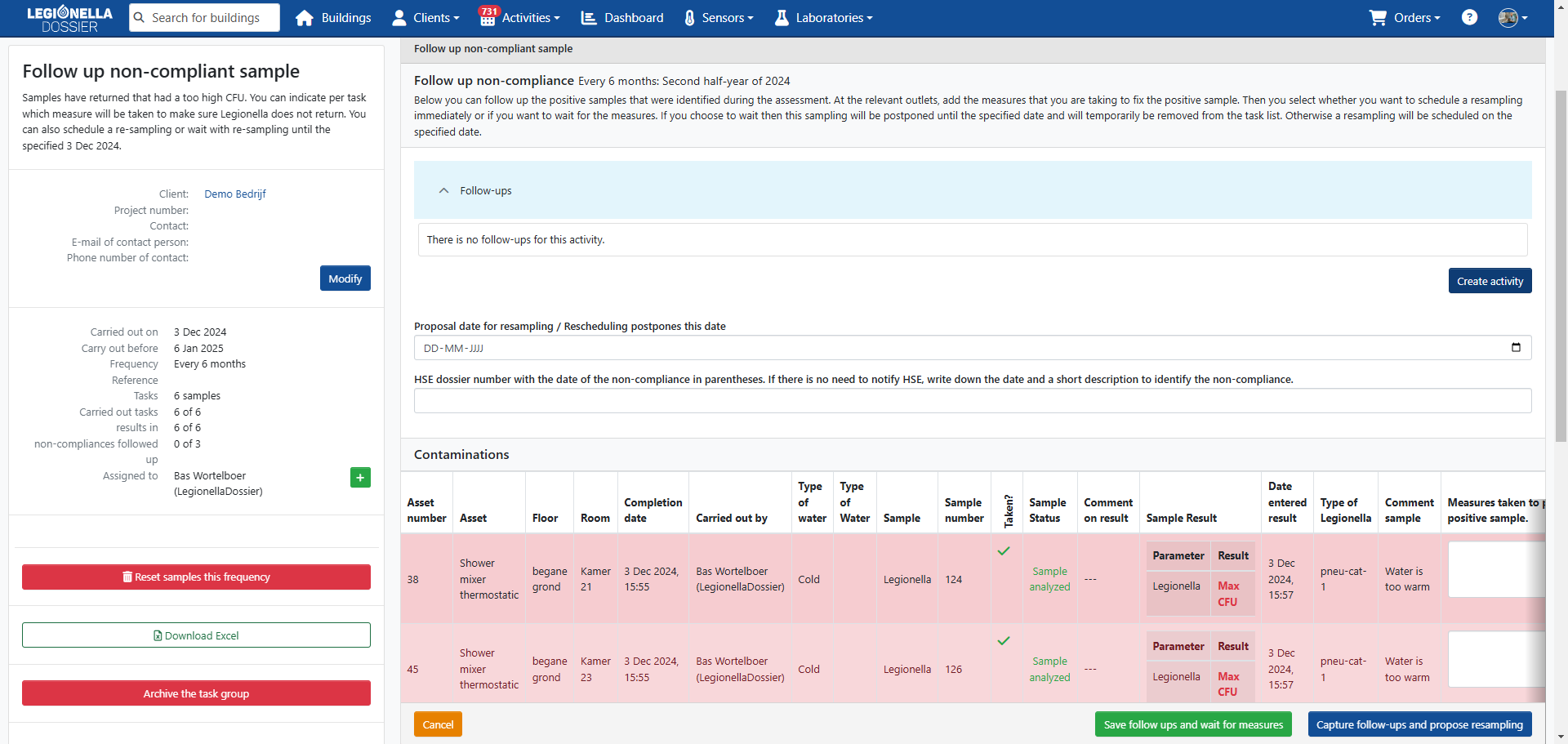Screen dimensions: 1568x744
Task: Open the Demo Bedrijf client link
Action: (235, 194)
